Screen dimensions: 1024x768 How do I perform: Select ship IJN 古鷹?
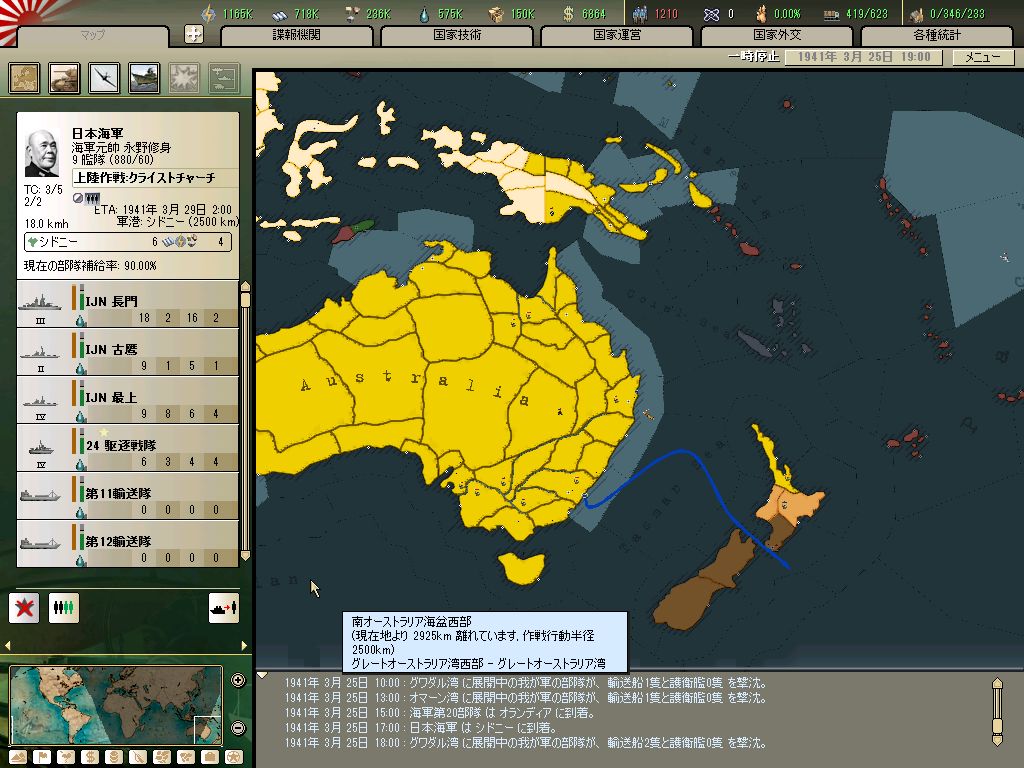point(127,352)
